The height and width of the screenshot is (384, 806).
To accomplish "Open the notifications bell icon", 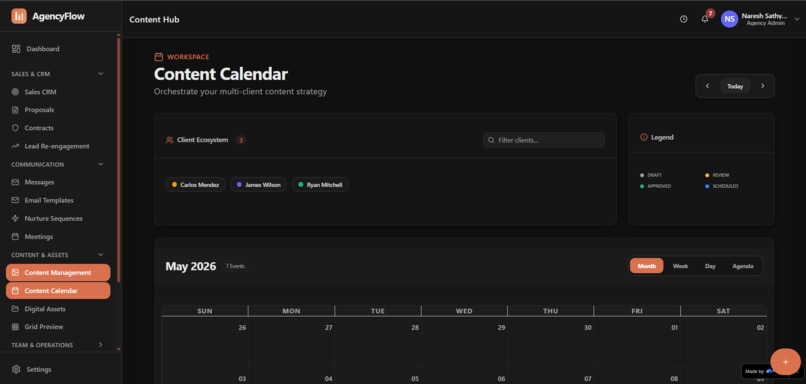I will [705, 19].
